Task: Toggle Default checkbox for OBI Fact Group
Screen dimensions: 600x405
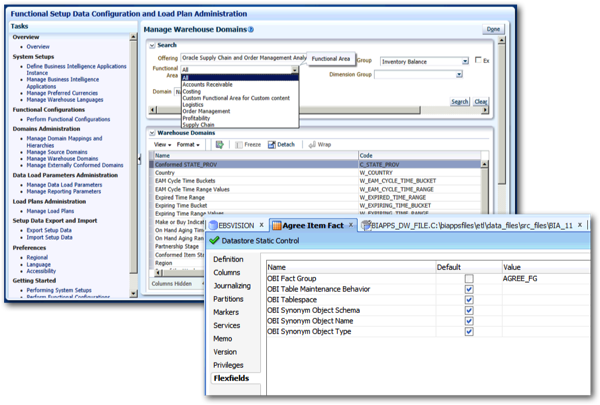Action: pyautogui.click(x=469, y=279)
